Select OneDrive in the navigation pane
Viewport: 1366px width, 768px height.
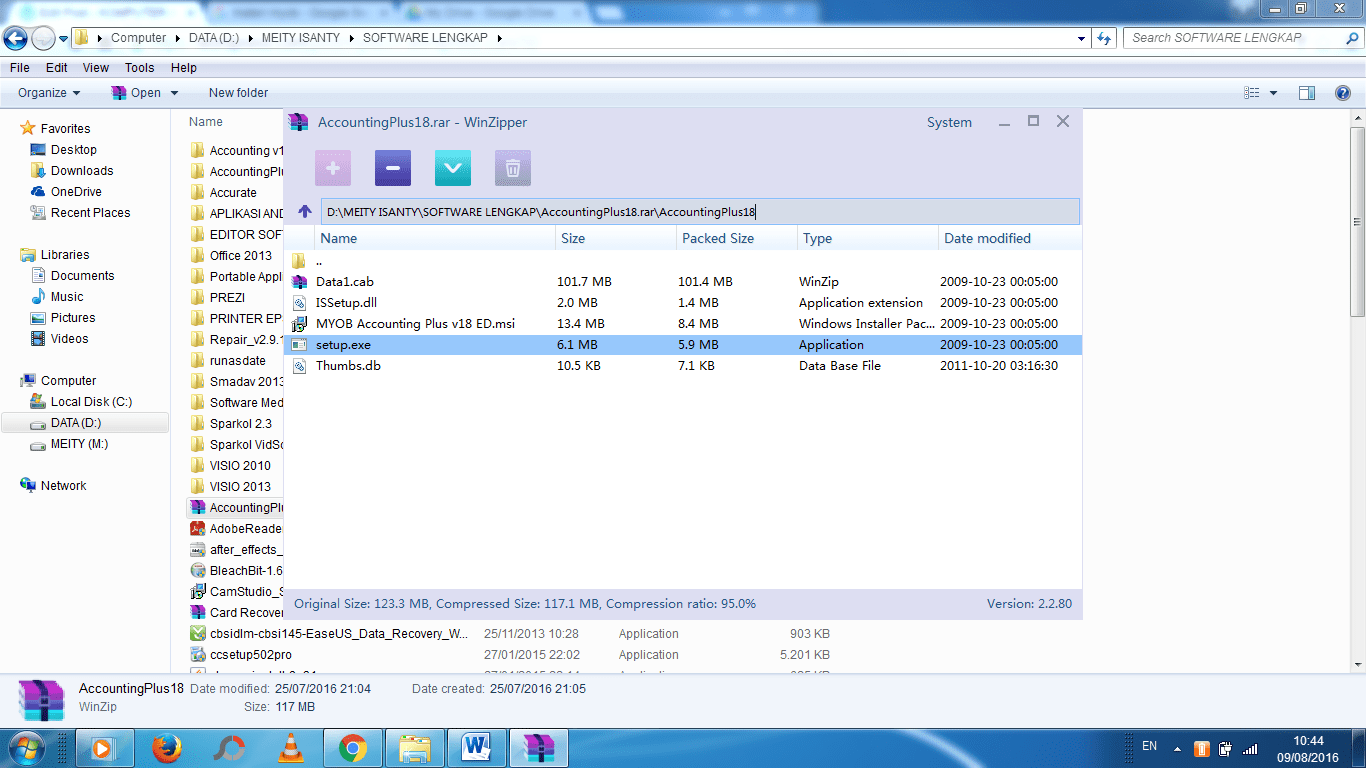pyautogui.click(x=76, y=192)
